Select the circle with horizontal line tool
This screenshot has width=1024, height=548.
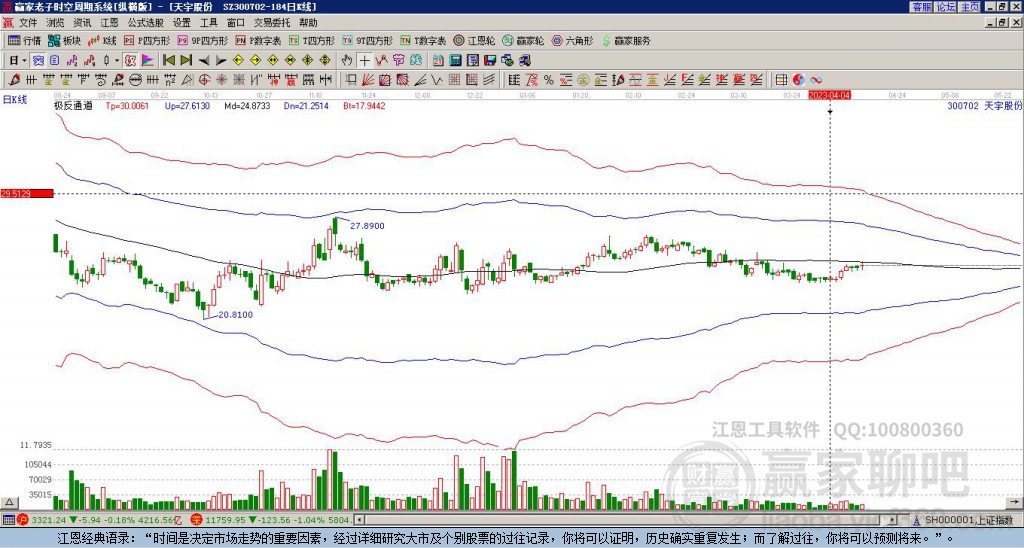(x=135, y=80)
